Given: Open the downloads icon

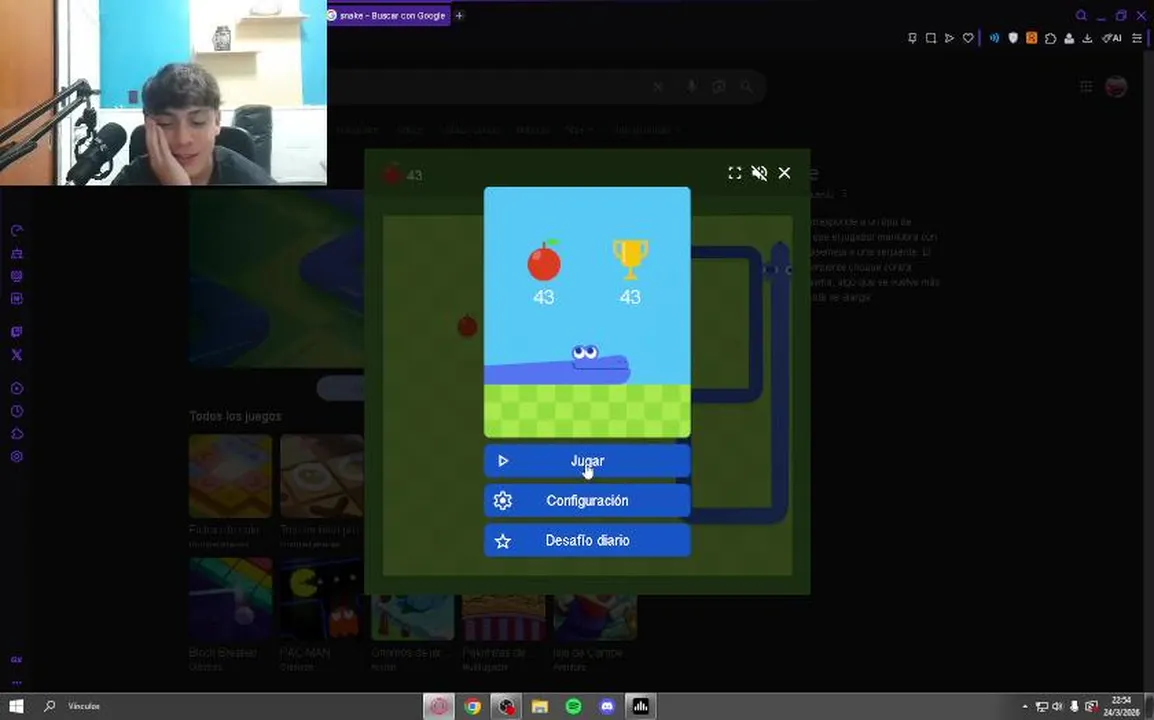Looking at the screenshot, I should tap(1087, 38).
